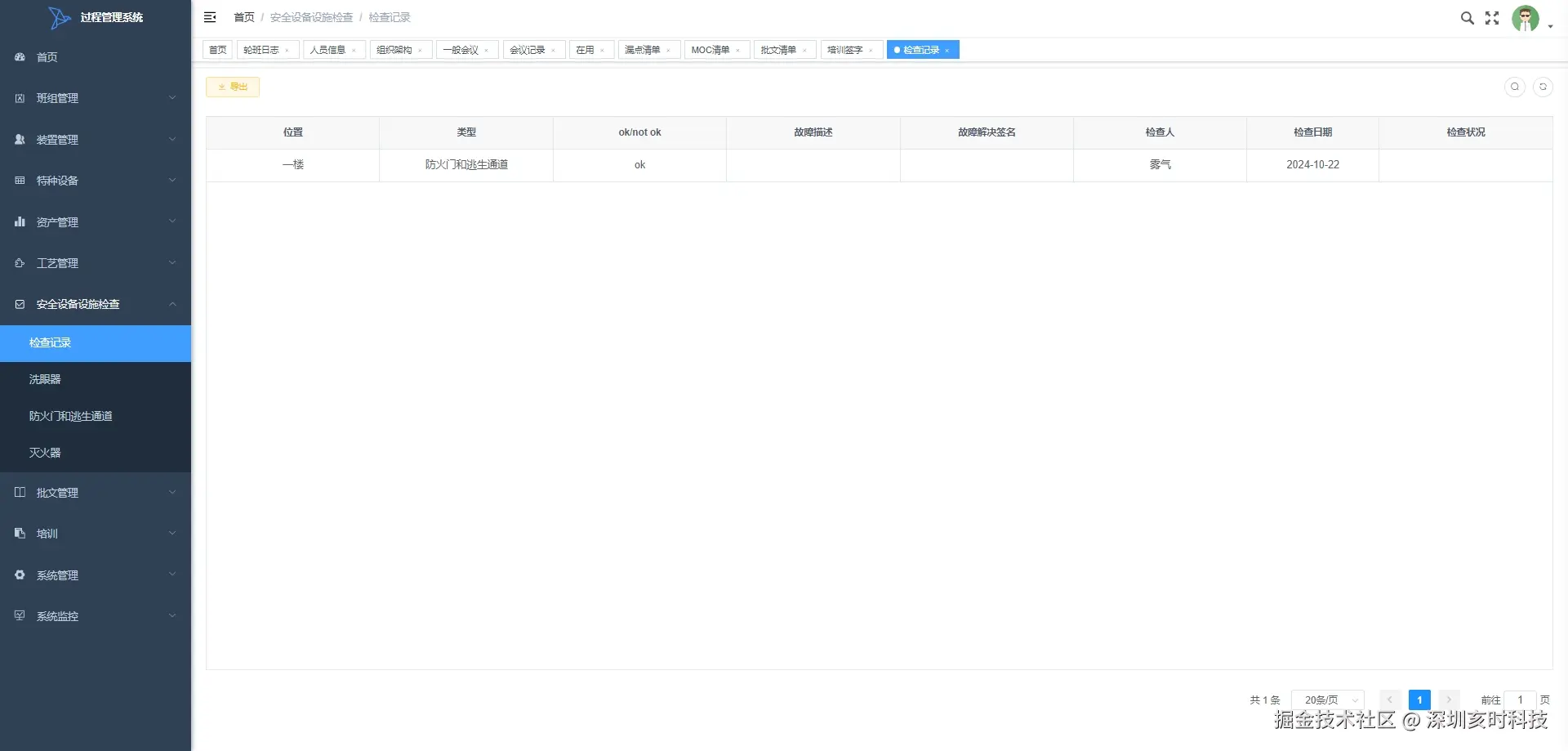Expand the 装置管理 menu chevron
Image resolution: width=1568 pixels, height=751 pixels.
[172, 140]
